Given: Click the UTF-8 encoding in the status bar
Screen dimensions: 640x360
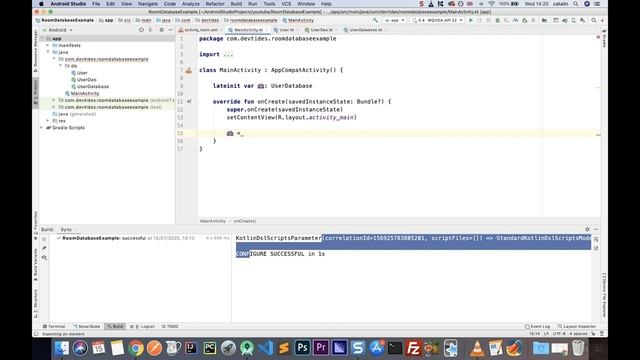Looking at the screenshot, I should (559, 333).
